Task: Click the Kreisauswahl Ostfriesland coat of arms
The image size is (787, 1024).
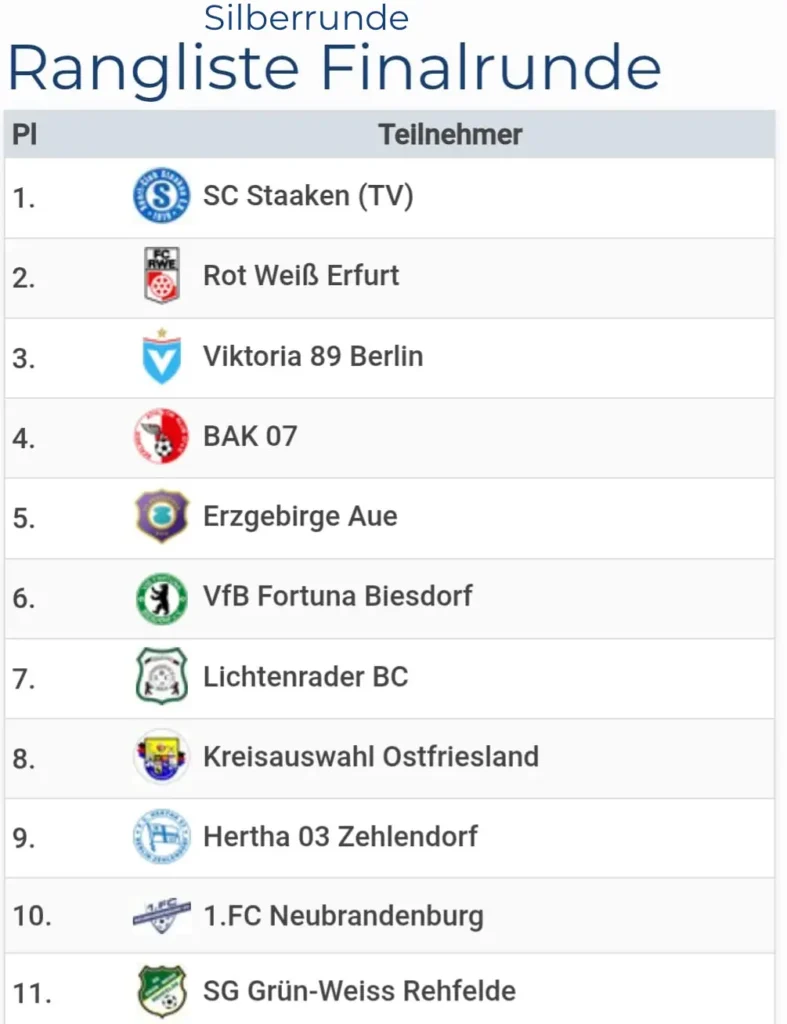Action: click(x=161, y=757)
